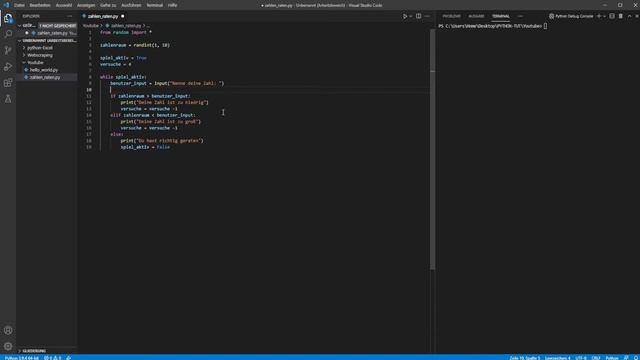The width and height of the screenshot is (640, 360).
Task: Click the VS Code logo in title bar
Action: pyautogui.click(x=6, y=5)
